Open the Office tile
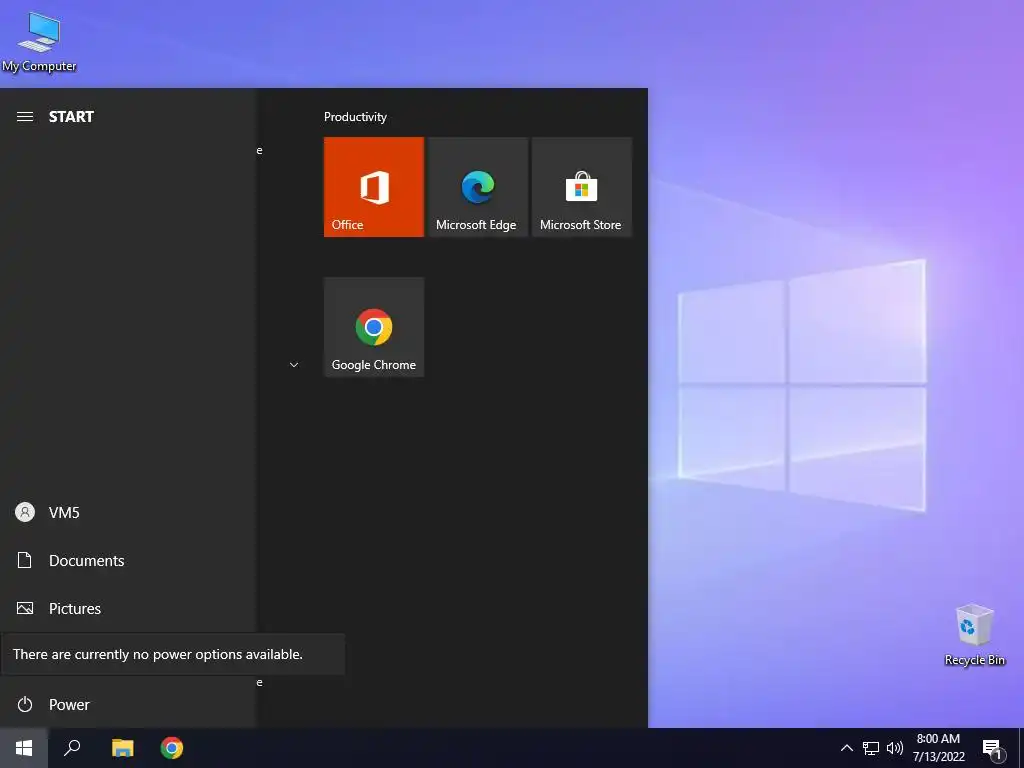This screenshot has height=768, width=1024. [374, 187]
